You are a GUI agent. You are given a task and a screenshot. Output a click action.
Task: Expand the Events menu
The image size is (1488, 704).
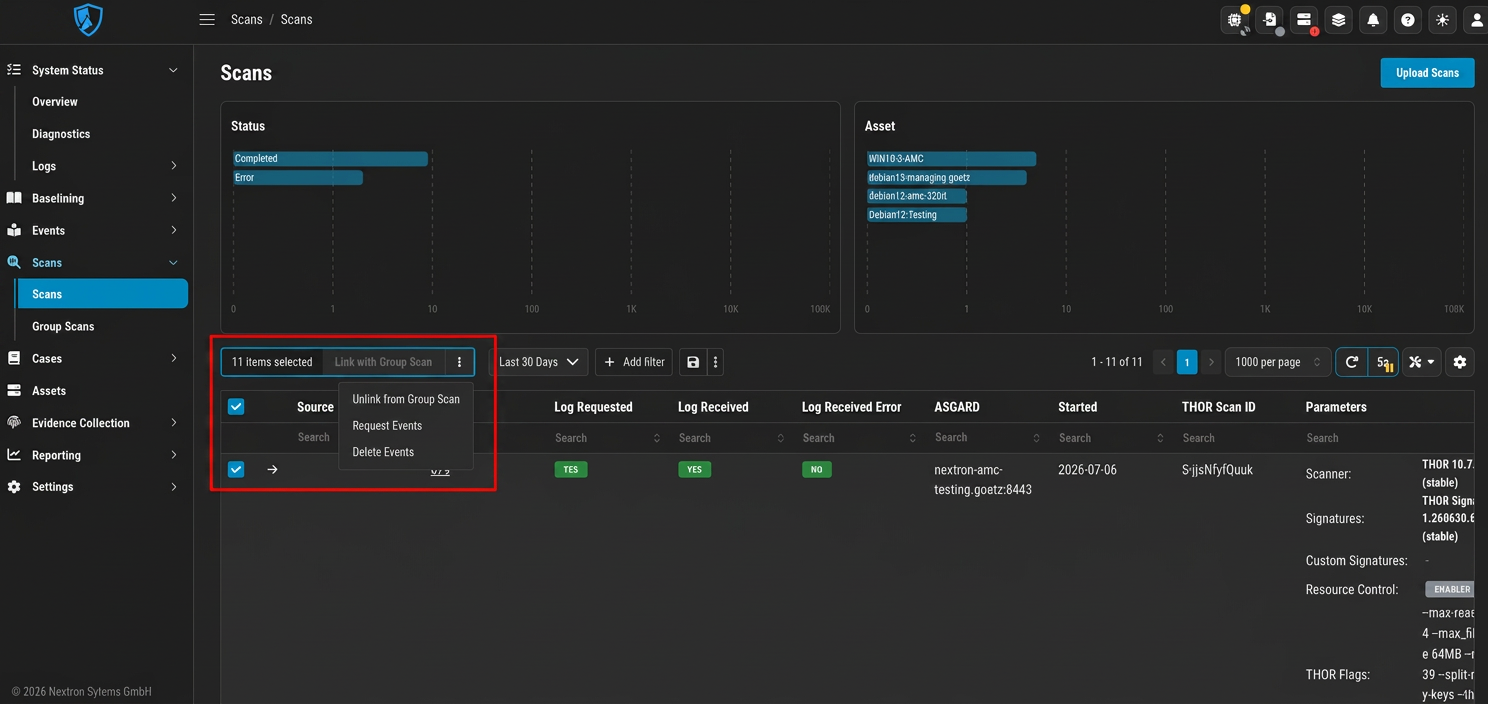point(173,230)
